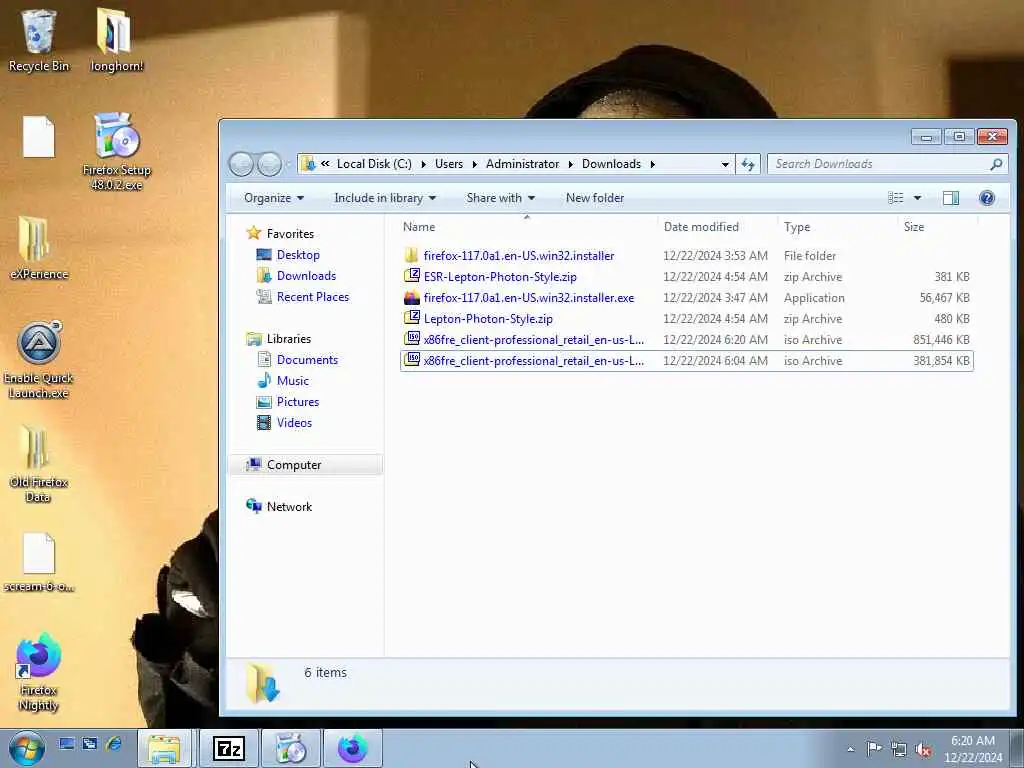Select the Videos library
Screen dimensions: 1024x768
tap(284, 423)
